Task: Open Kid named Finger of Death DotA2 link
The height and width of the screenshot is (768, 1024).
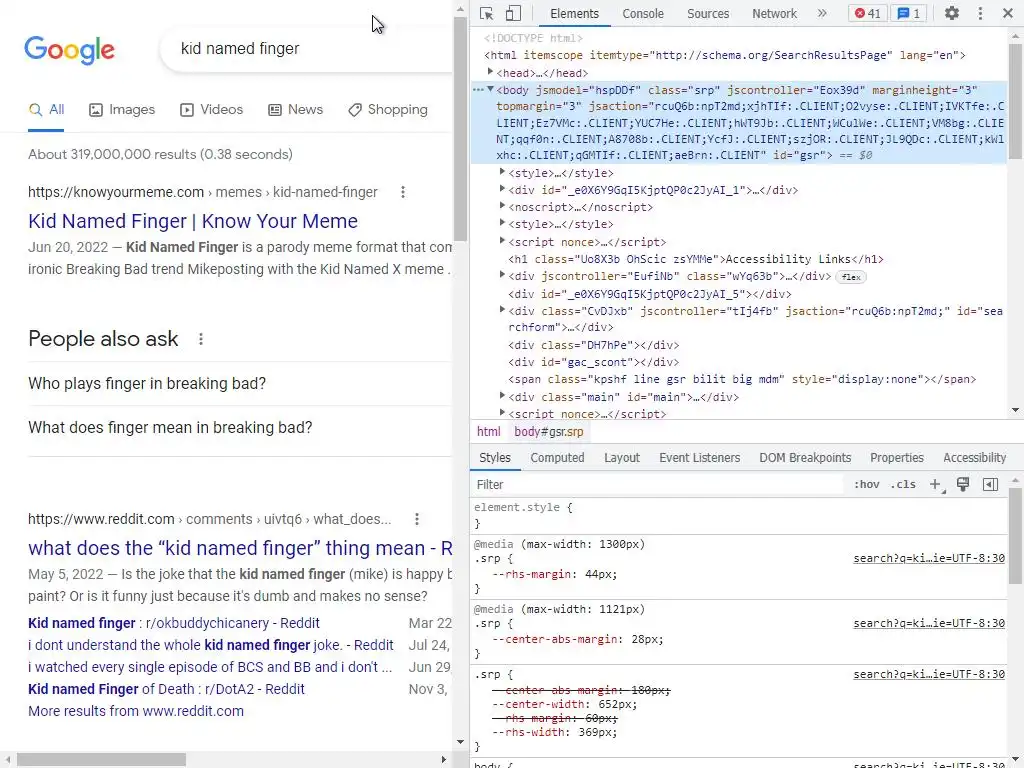Action: (166, 689)
